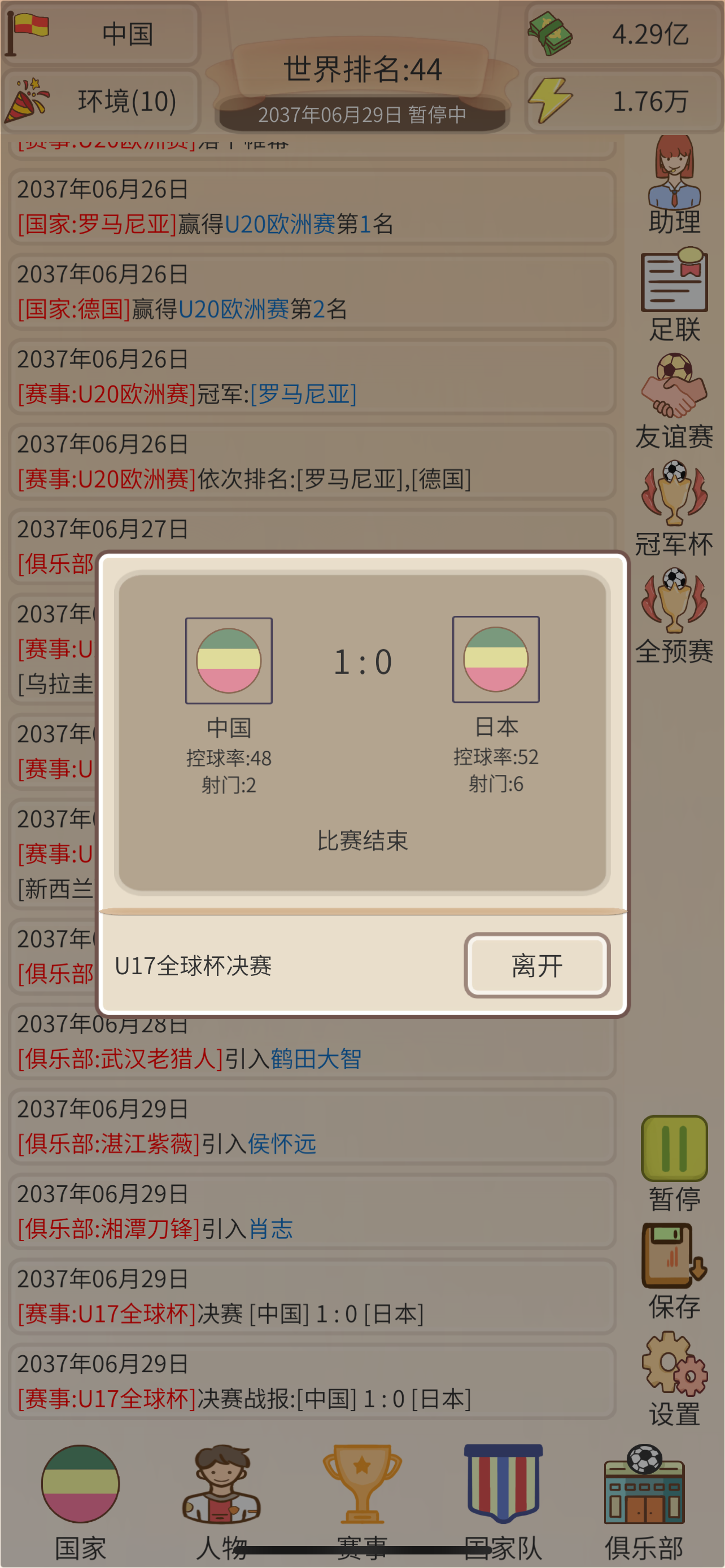Image resolution: width=725 pixels, height=1568 pixels.
Task: Click the 罗马尼亚 link in champion news
Action: tap(303, 394)
